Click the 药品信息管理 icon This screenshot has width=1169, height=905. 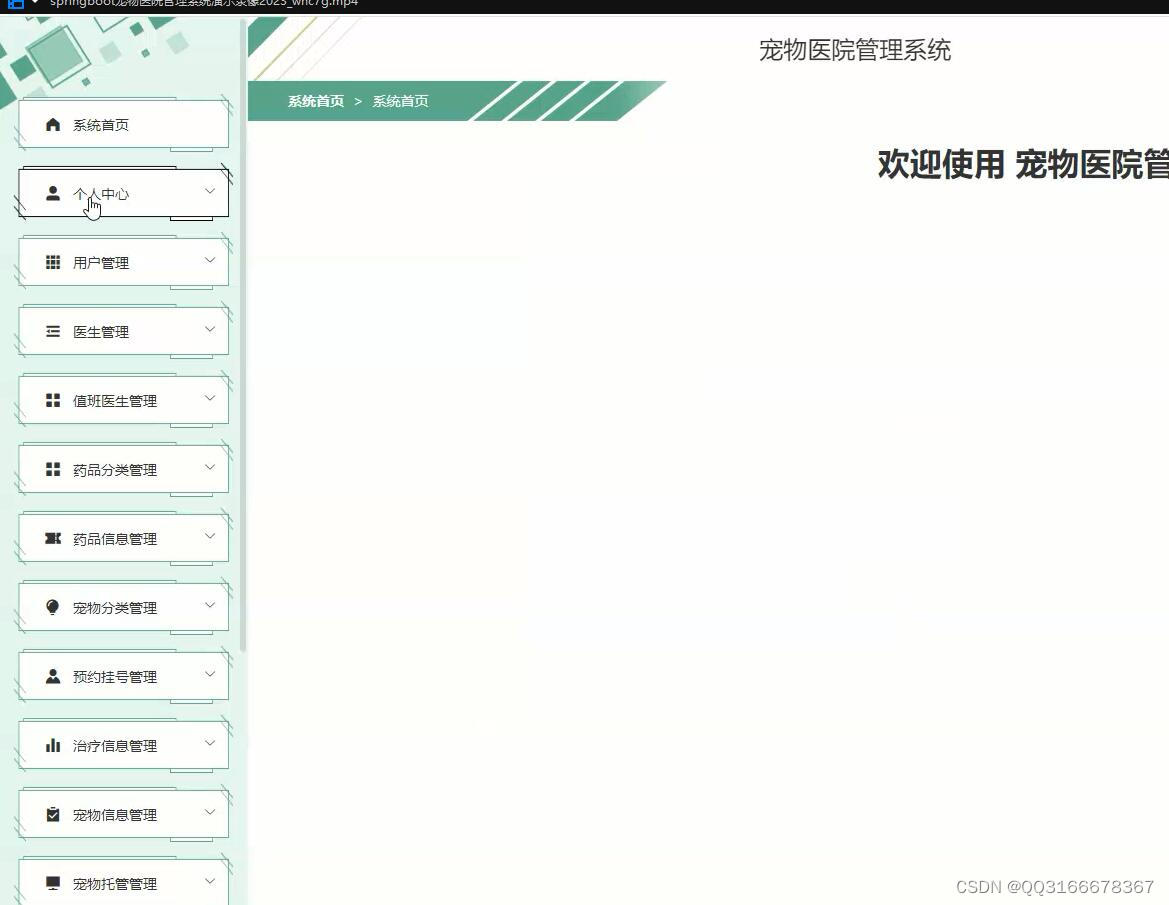(x=53, y=538)
